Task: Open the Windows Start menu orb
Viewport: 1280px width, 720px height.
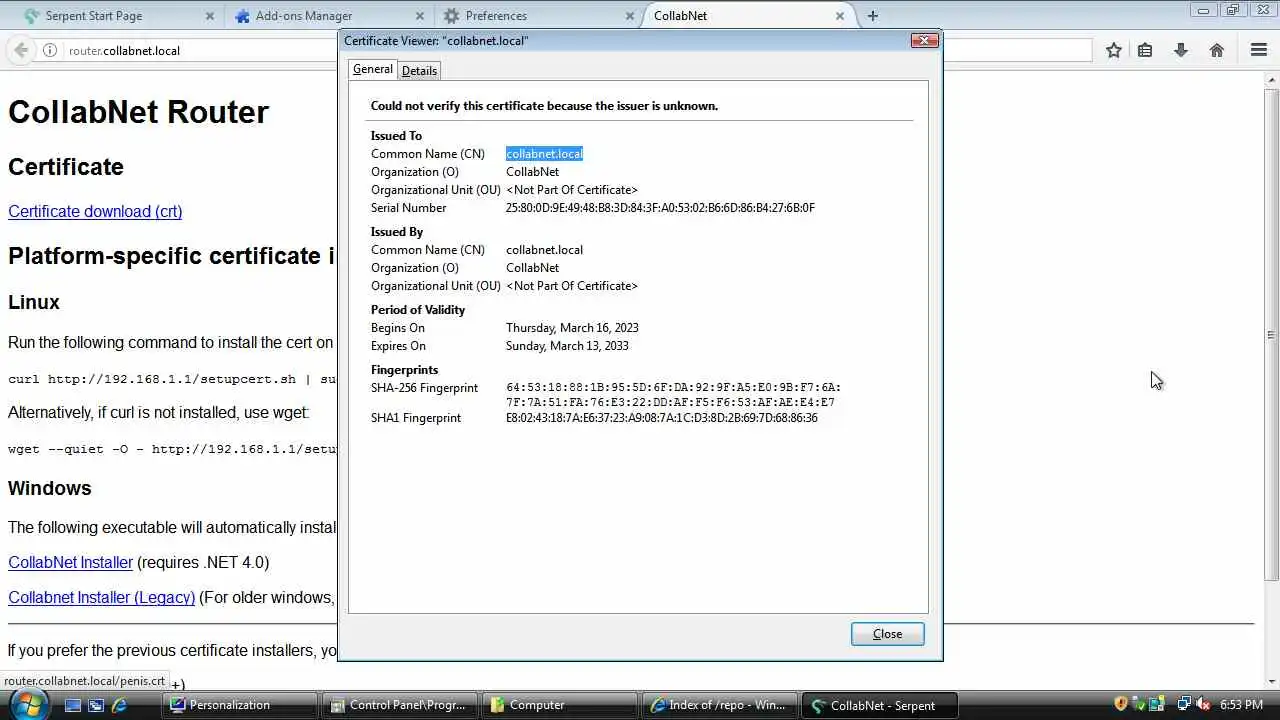Action: tap(27, 704)
